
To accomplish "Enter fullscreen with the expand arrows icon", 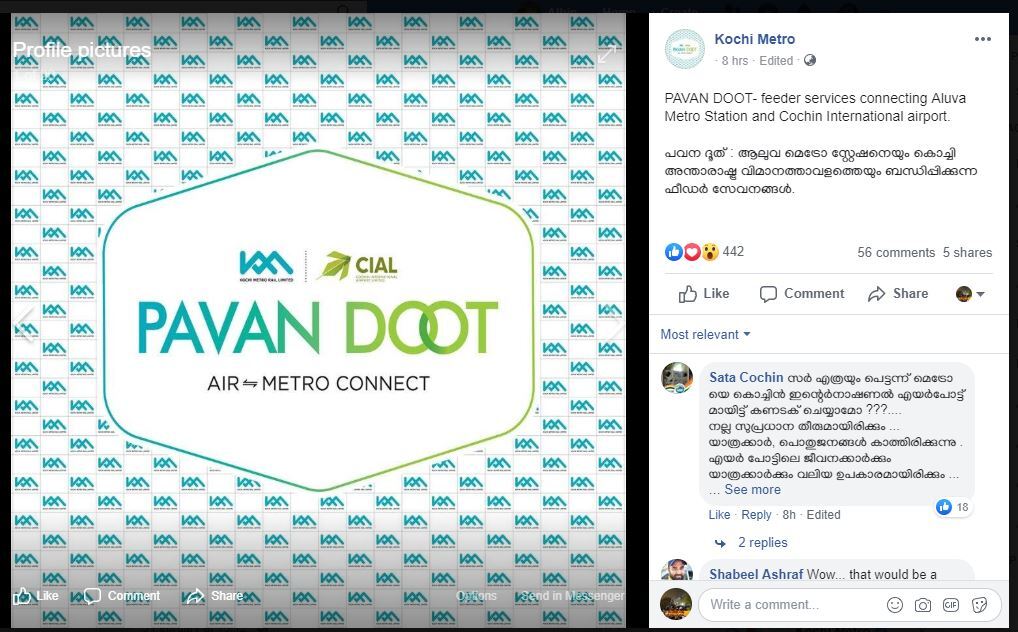I will (606, 55).
